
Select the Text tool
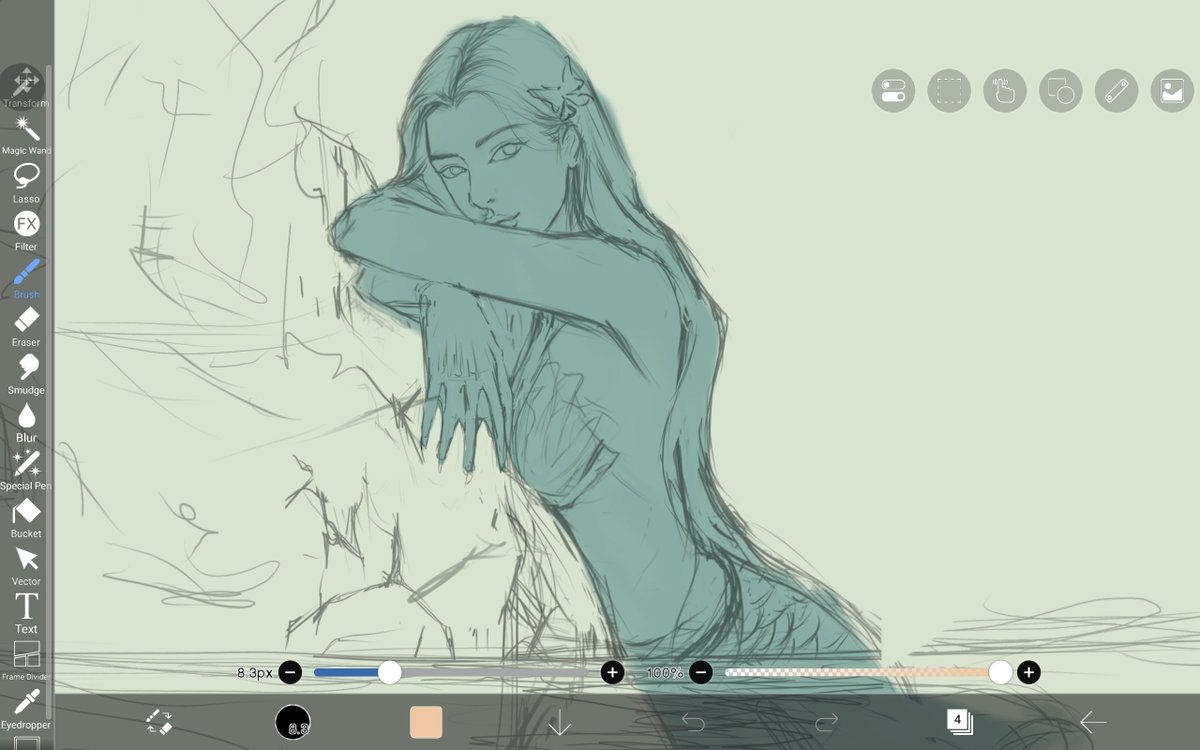pos(26,614)
